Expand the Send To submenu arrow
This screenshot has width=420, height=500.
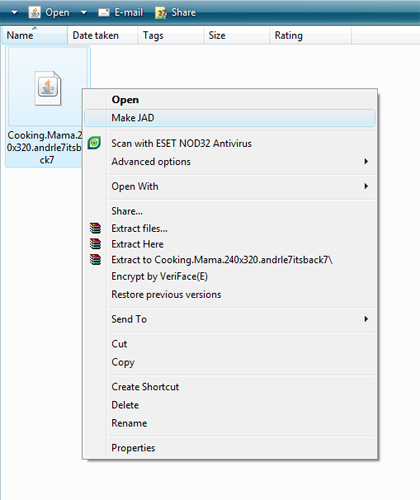[x=366, y=319]
